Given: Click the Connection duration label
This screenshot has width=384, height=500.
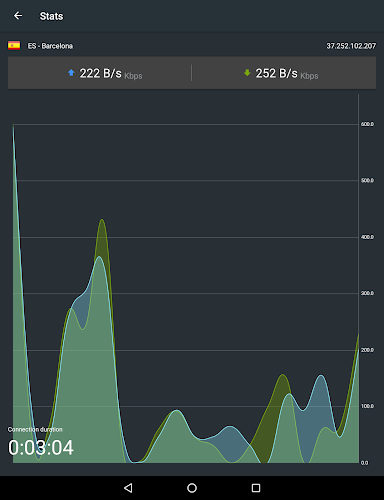Looking at the screenshot, I should pyautogui.click(x=35, y=429).
